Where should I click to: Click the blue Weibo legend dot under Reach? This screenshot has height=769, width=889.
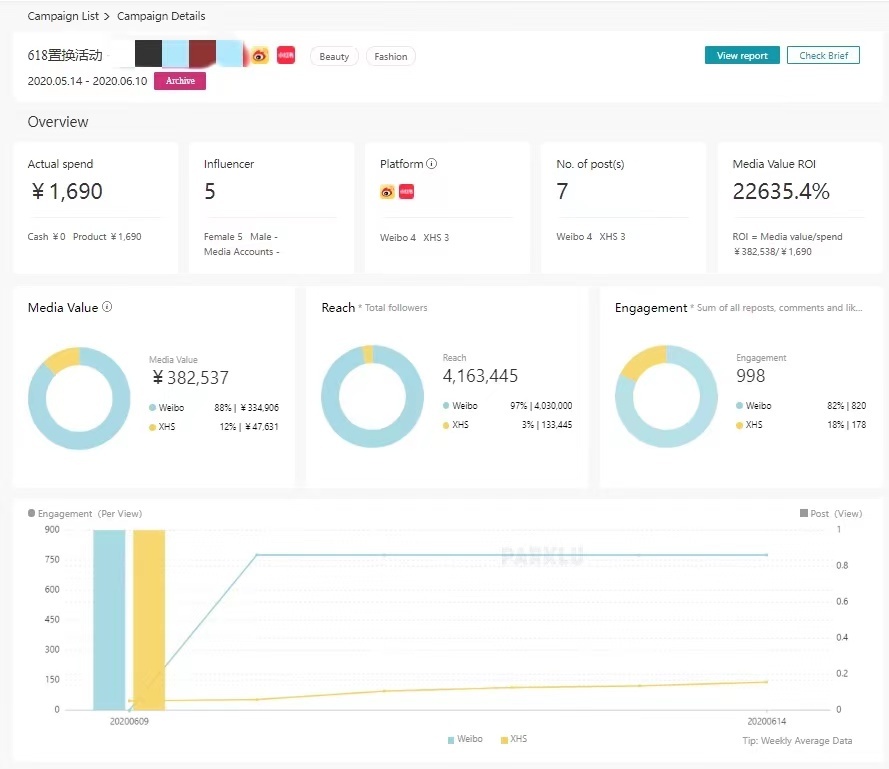(446, 406)
